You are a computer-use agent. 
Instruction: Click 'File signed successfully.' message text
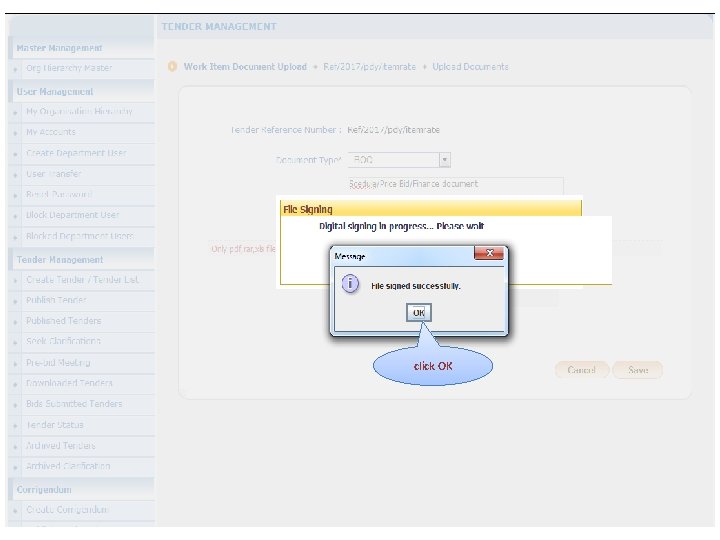pyautogui.click(x=416, y=286)
